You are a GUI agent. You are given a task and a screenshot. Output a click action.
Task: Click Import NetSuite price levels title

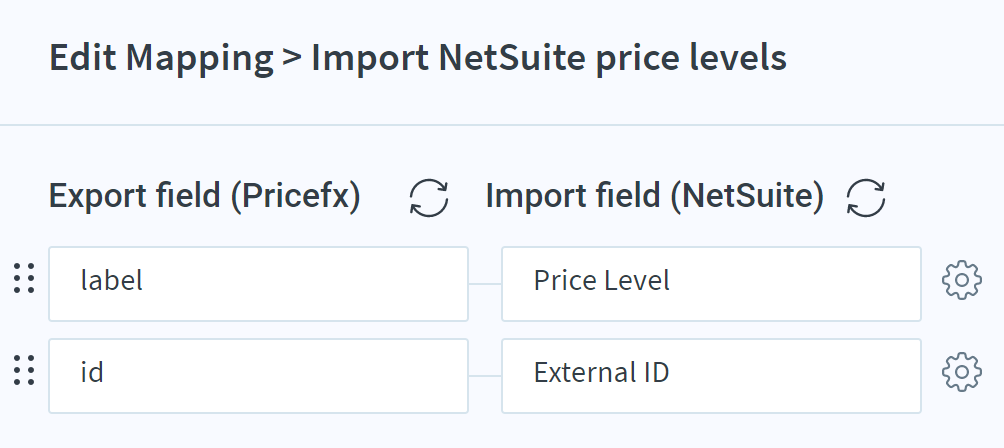[549, 58]
